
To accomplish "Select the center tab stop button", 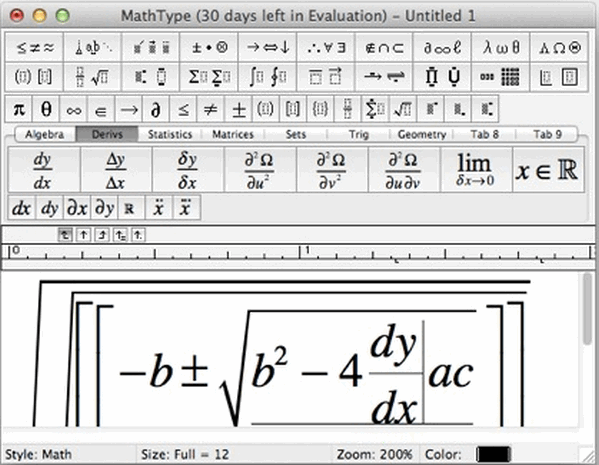I will coord(83,235).
